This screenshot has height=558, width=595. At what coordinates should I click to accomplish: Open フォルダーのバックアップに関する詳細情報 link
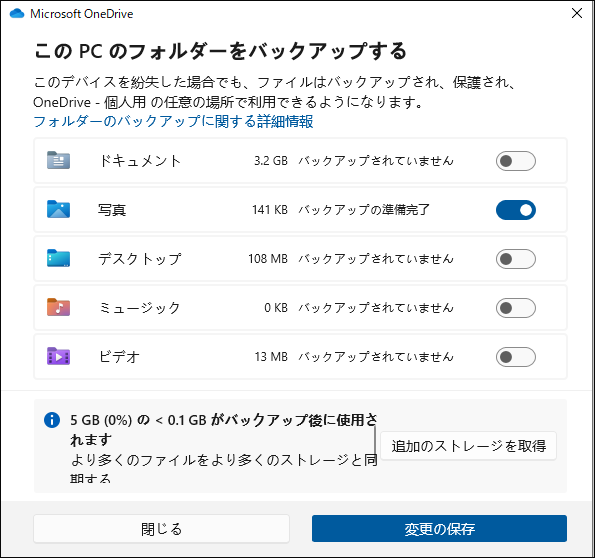(x=173, y=121)
